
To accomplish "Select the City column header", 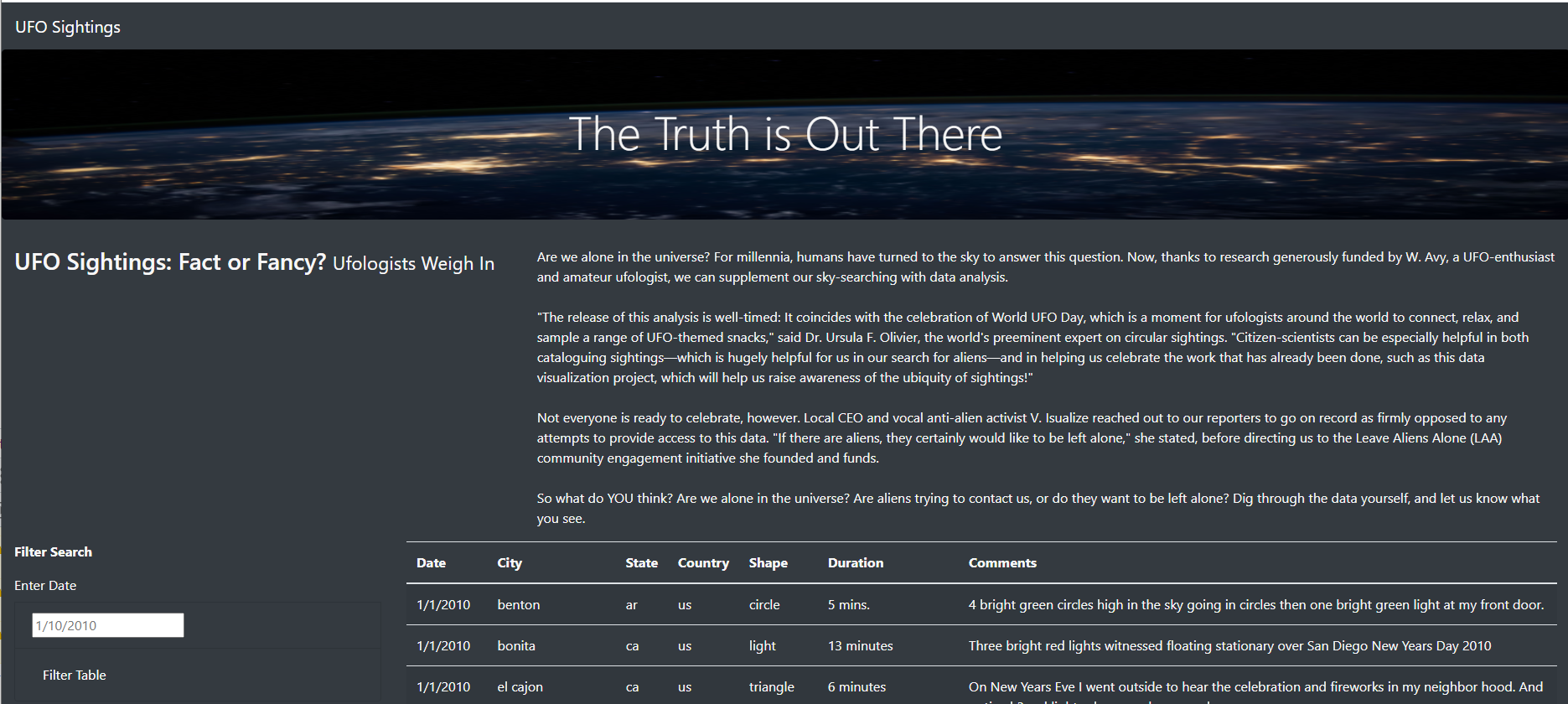I will tap(510, 563).
